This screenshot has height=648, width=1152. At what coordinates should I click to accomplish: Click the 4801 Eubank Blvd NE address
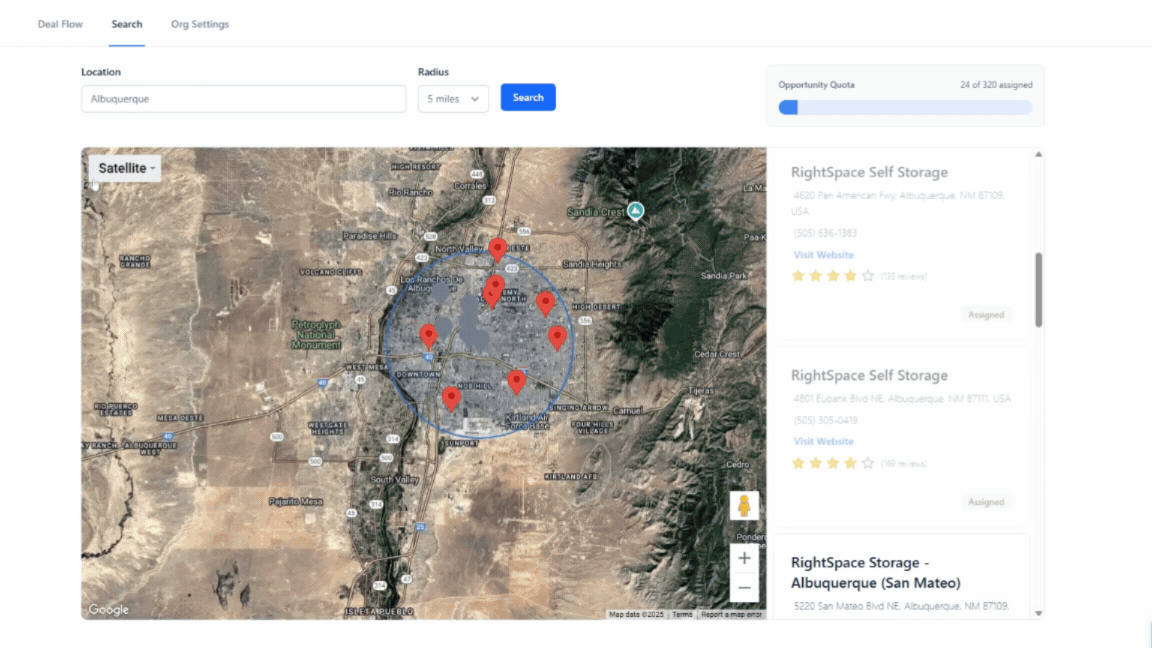(x=902, y=398)
